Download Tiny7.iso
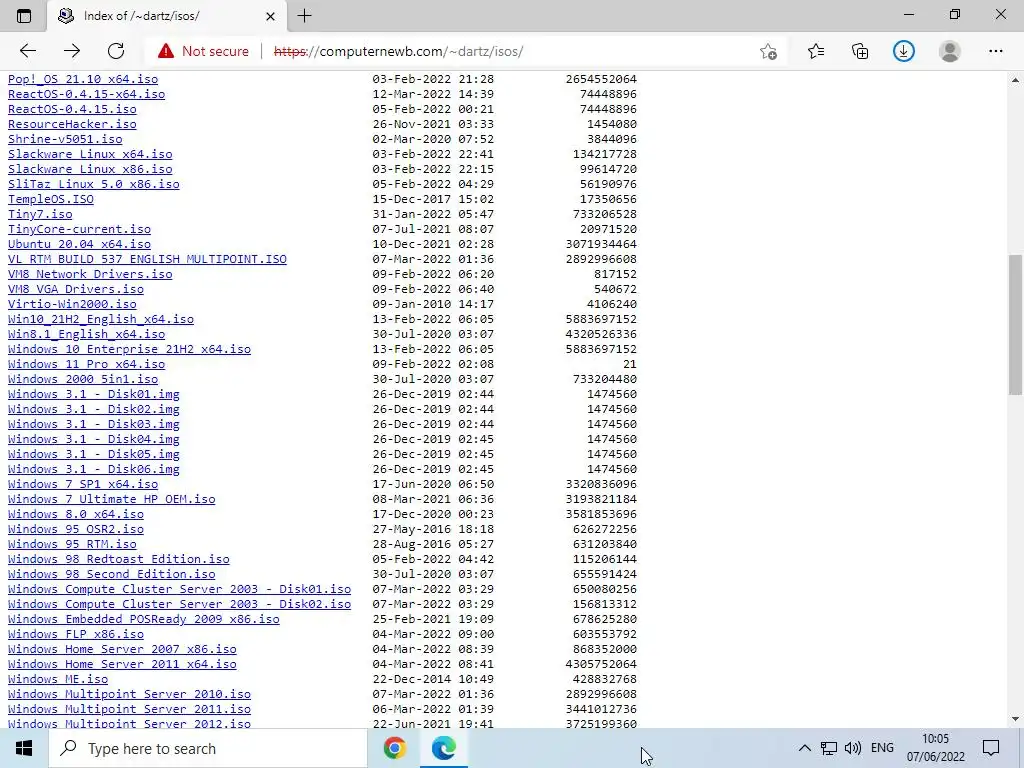The height and width of the screenshot is (768, 1024). coord(40,214)
